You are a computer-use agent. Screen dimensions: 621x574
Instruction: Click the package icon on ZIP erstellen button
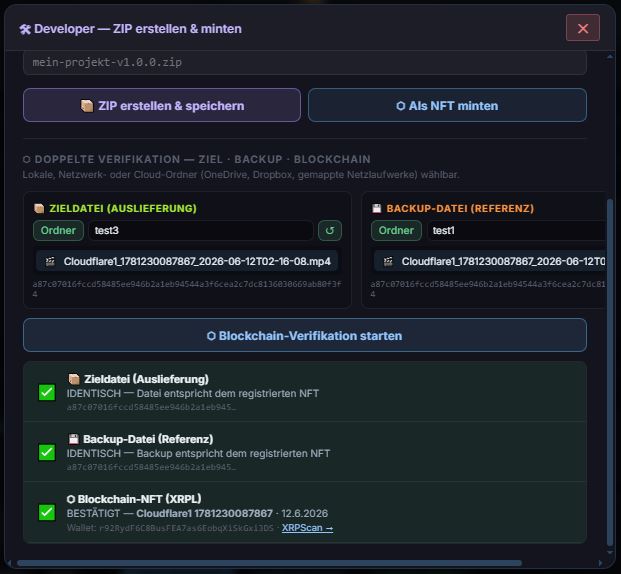[x=87, y=106]
